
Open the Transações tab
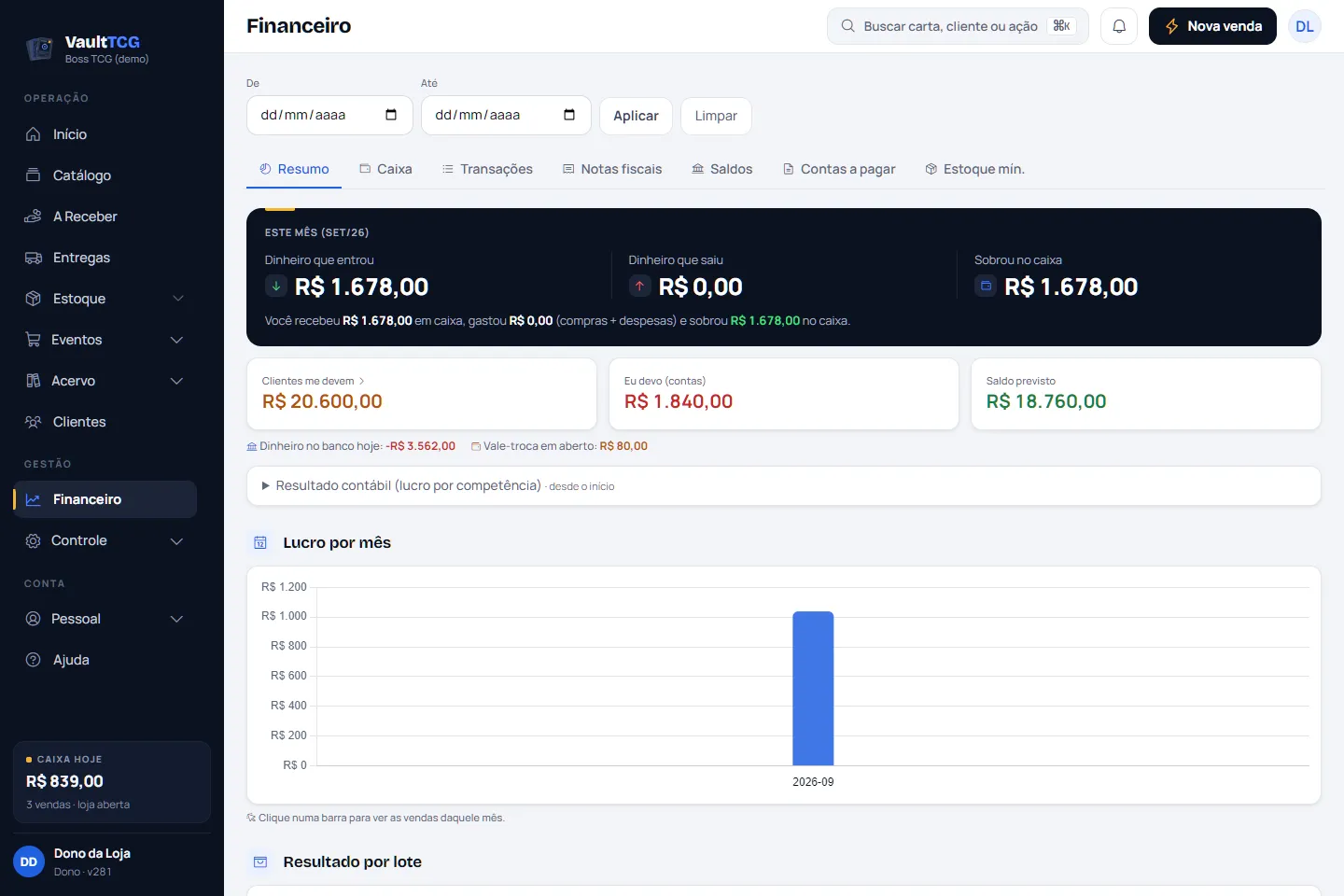point(487,169)
